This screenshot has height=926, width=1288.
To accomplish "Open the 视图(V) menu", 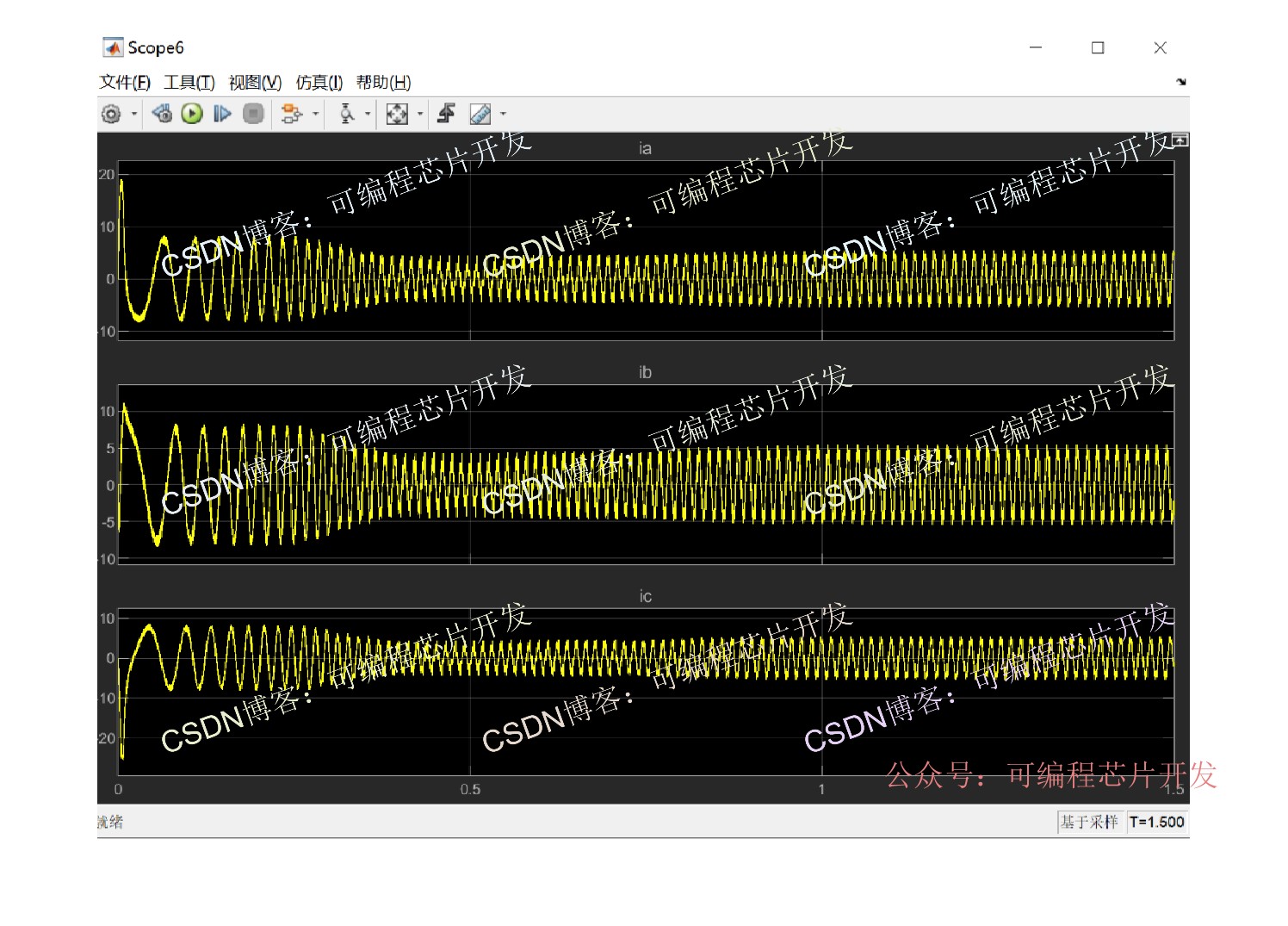I will coord(255,83).
